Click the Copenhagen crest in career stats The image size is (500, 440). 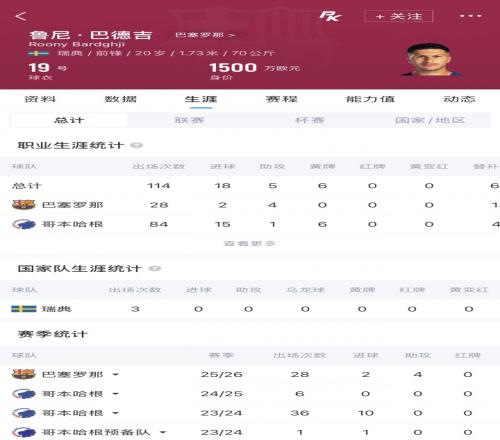click(x=23, y=224)
